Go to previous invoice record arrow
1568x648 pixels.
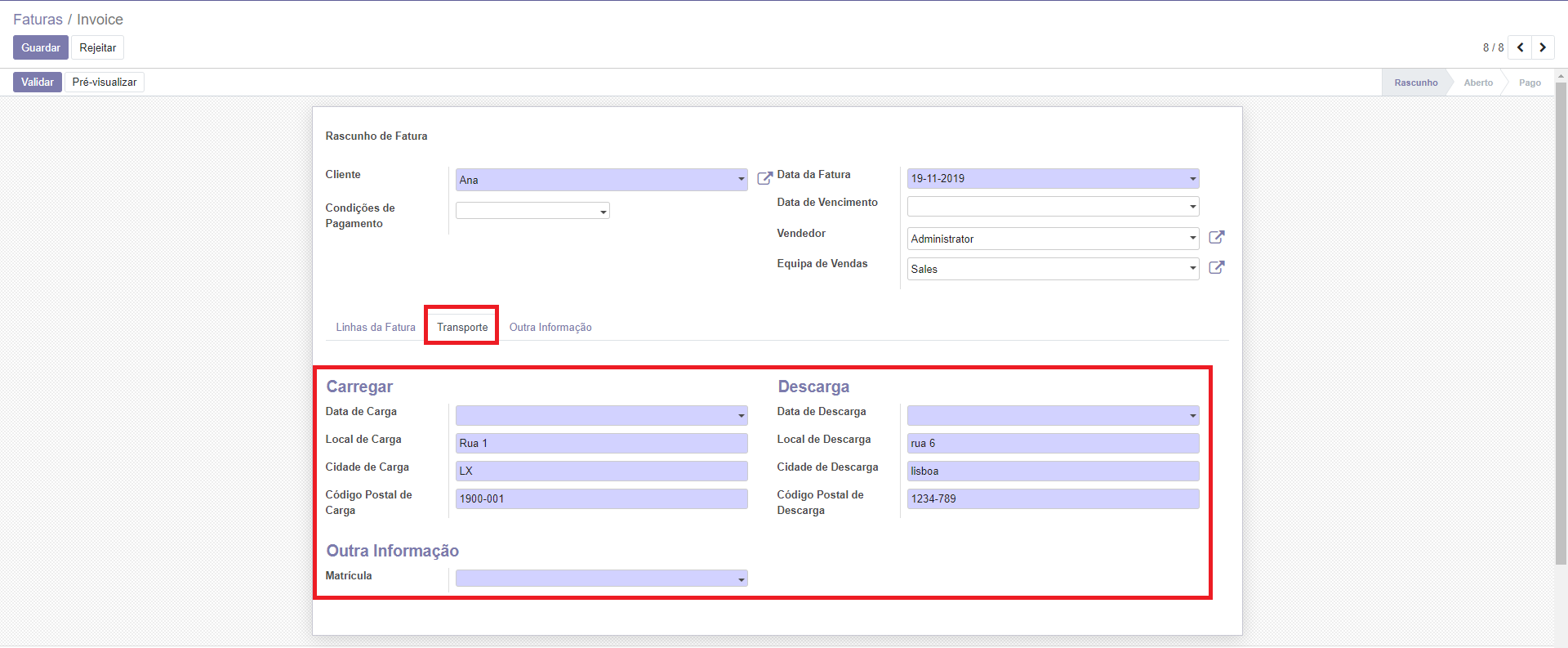coord(1520,47)
